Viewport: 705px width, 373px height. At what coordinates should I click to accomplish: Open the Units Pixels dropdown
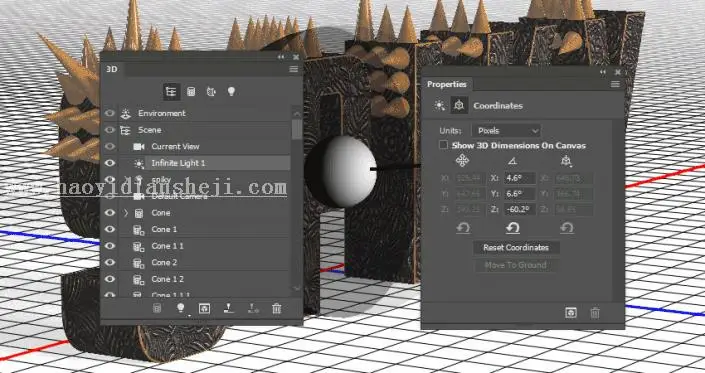[506, 131]
